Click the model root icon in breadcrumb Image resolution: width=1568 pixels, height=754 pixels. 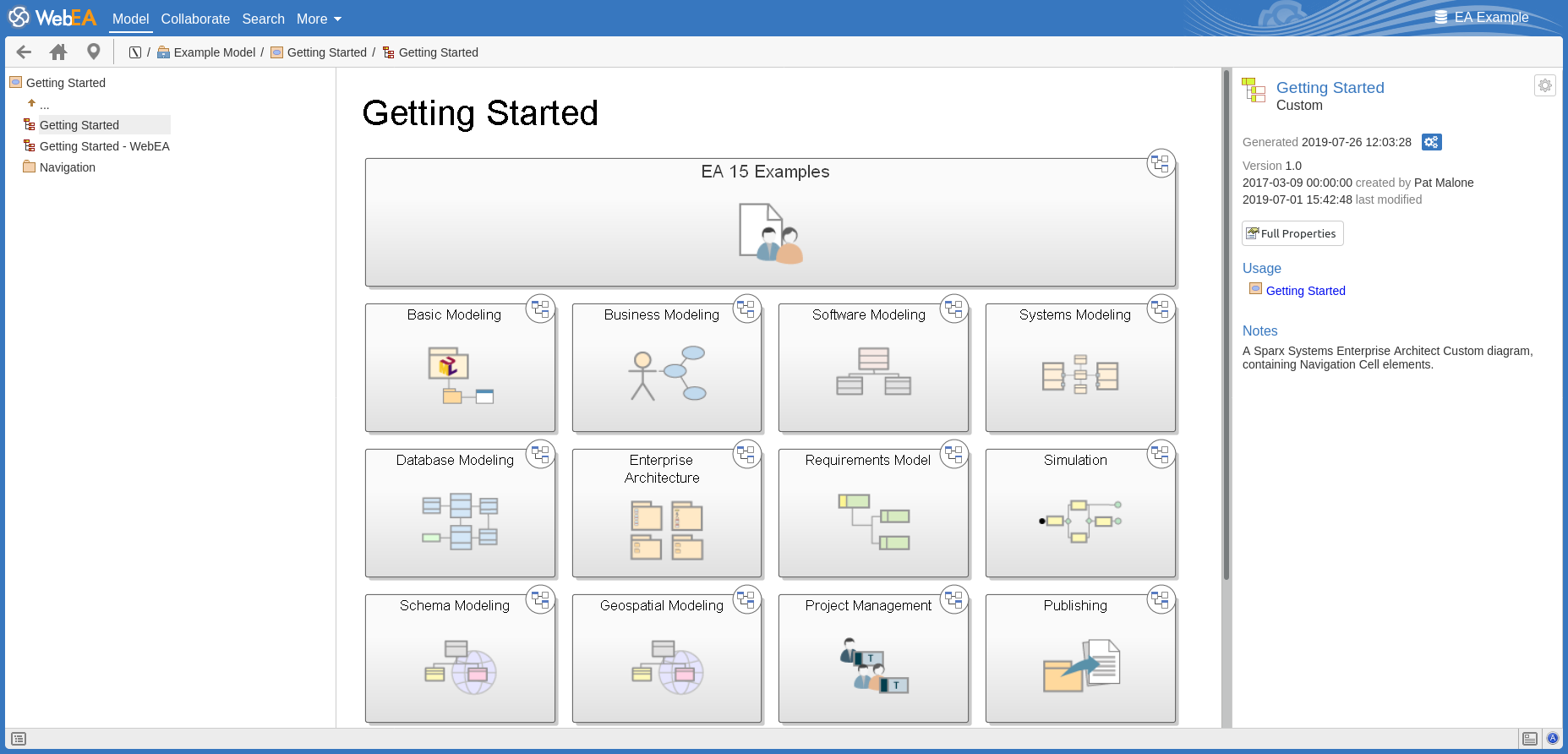point(135,52)
